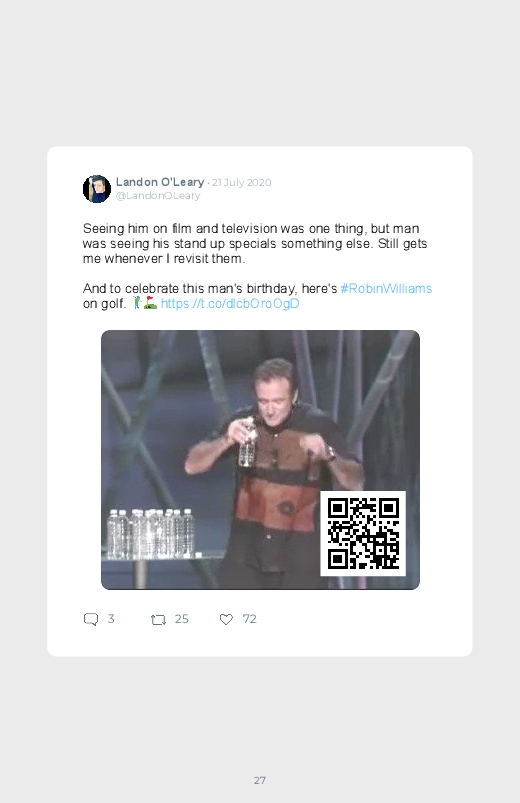
Task: Click the like count 72
Action: 249,619
